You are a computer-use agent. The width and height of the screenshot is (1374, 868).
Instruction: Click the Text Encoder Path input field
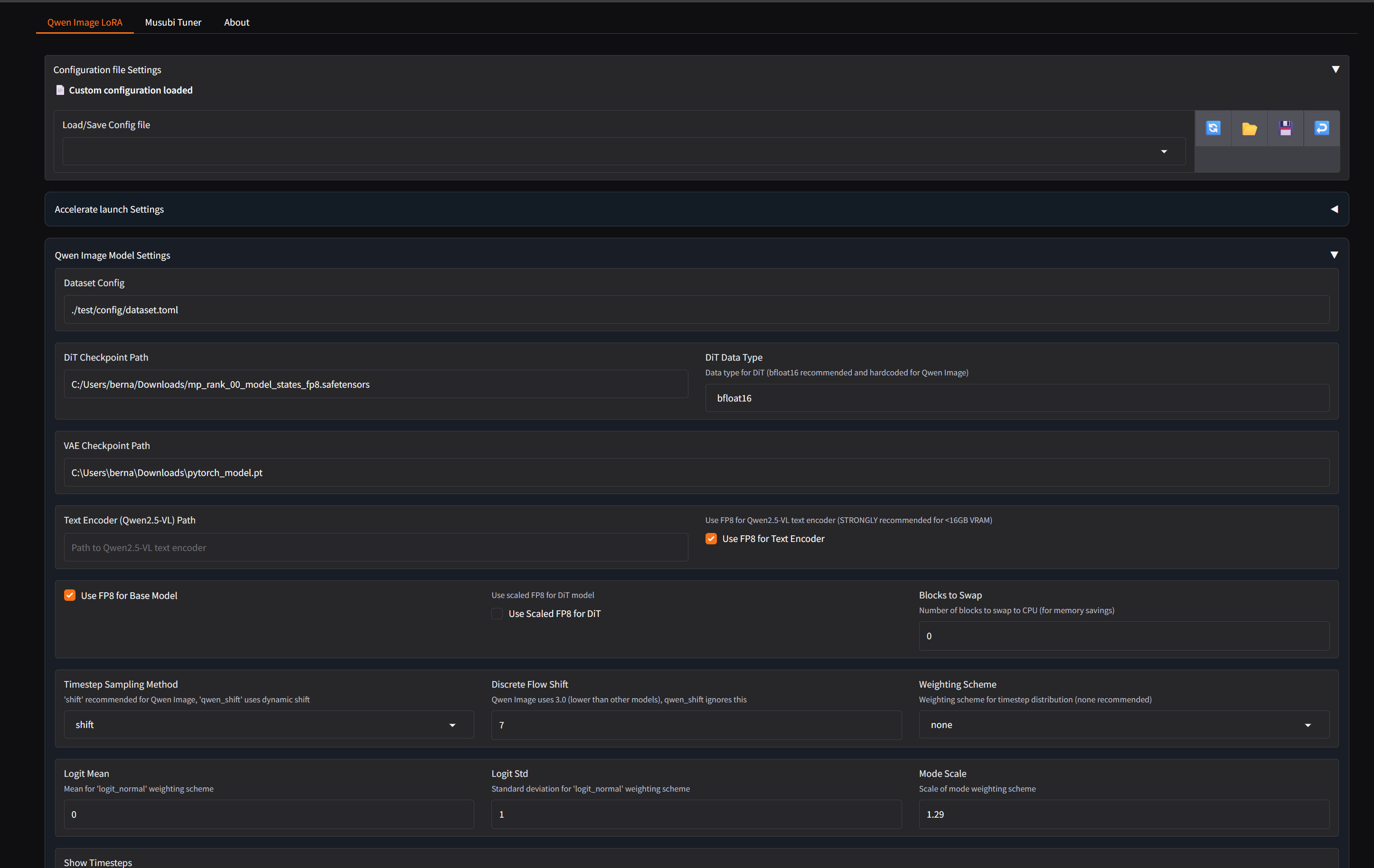click(376, 548)
